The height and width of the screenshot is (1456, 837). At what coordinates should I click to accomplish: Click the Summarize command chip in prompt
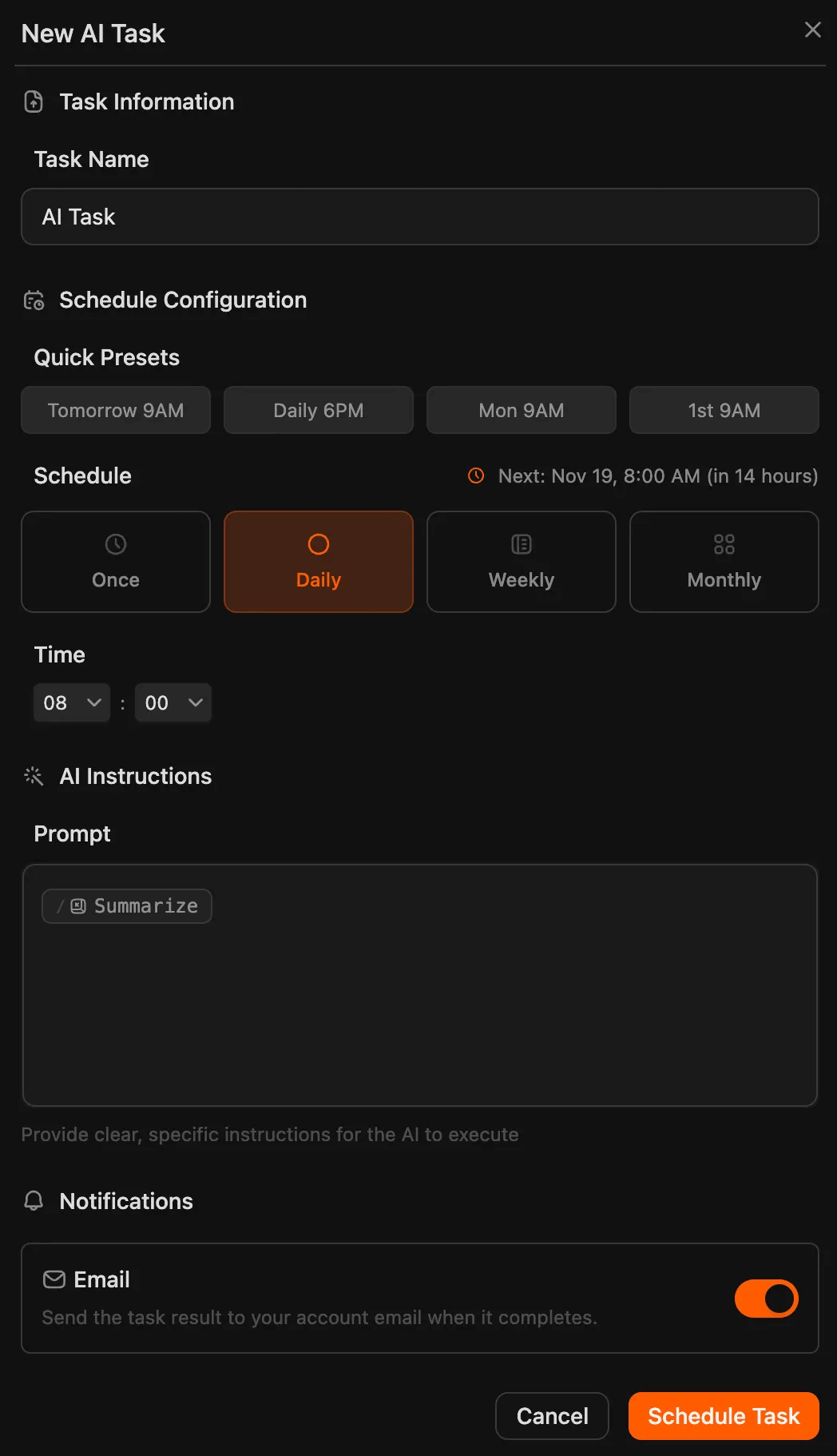tap(128, 906)
